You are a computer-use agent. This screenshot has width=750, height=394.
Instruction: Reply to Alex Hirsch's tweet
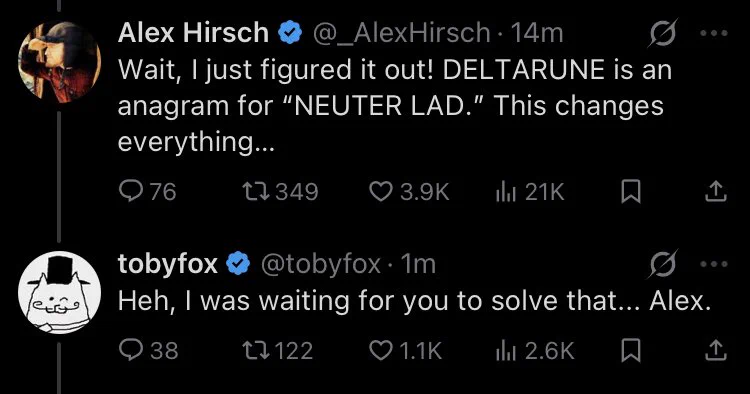click(147, 192)
